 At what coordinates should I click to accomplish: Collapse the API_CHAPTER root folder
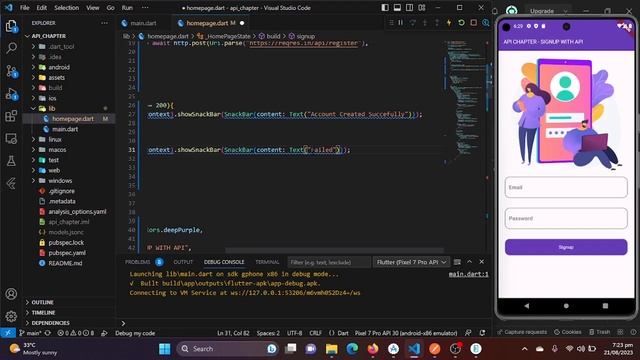click(x=49, y=36)
